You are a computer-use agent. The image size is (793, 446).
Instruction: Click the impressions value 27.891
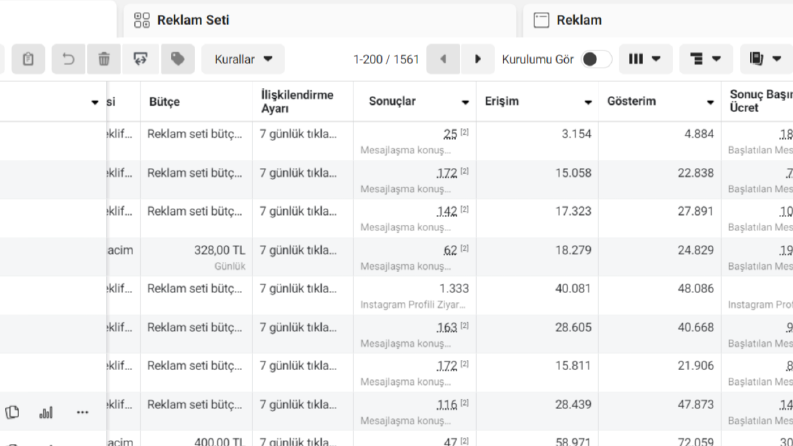696,211
